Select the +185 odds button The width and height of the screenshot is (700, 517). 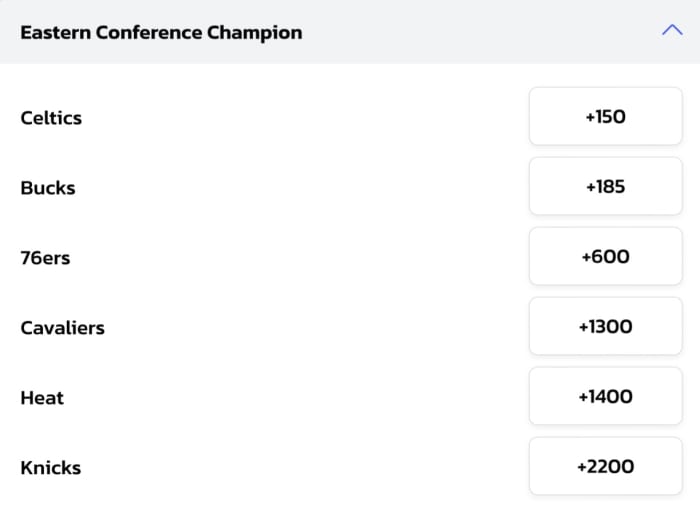coord(605,187)
